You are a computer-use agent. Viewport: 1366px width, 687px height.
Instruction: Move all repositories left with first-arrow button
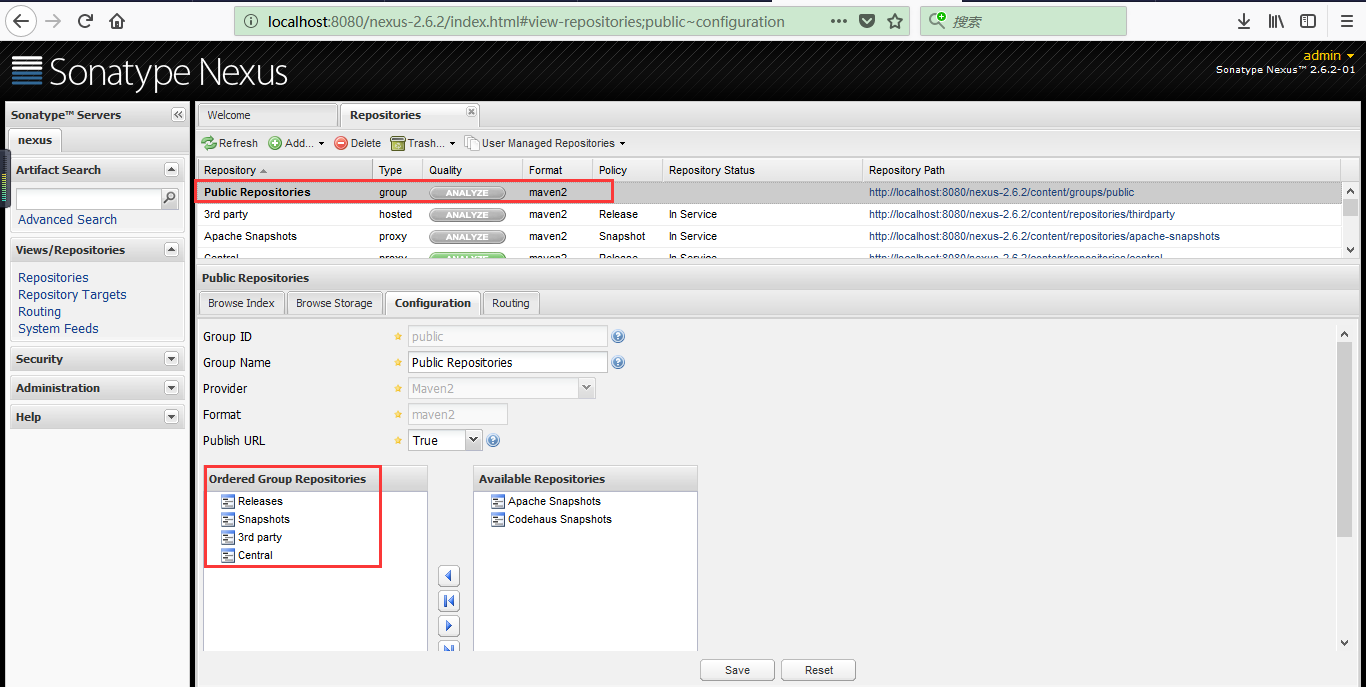(449, 601)
